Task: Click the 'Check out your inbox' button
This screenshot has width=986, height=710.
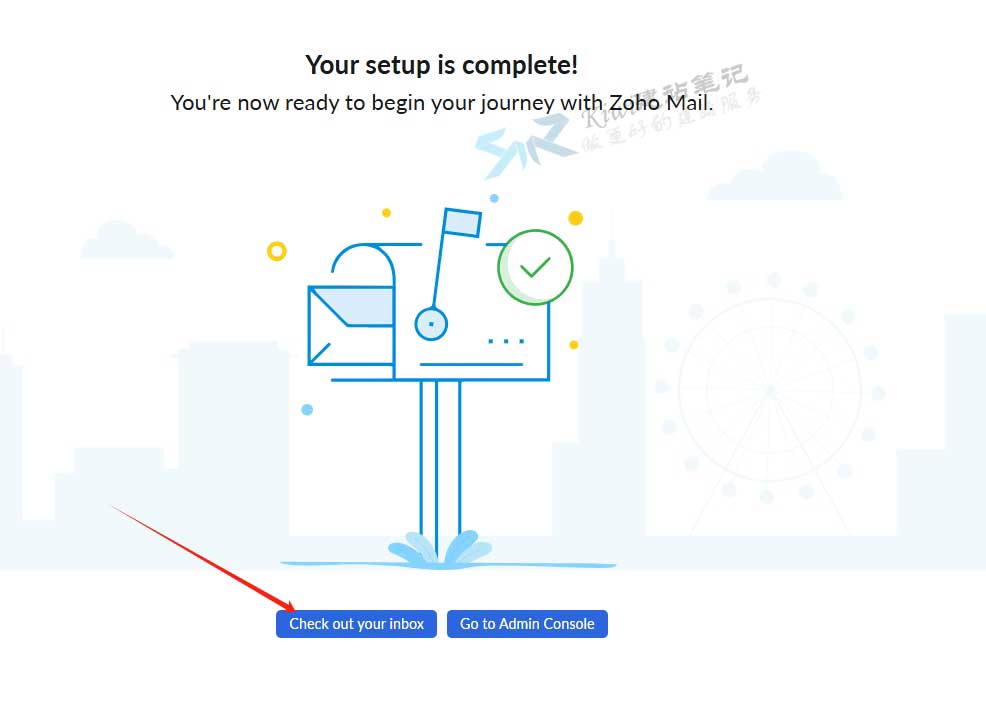Action: coord(356,624)
